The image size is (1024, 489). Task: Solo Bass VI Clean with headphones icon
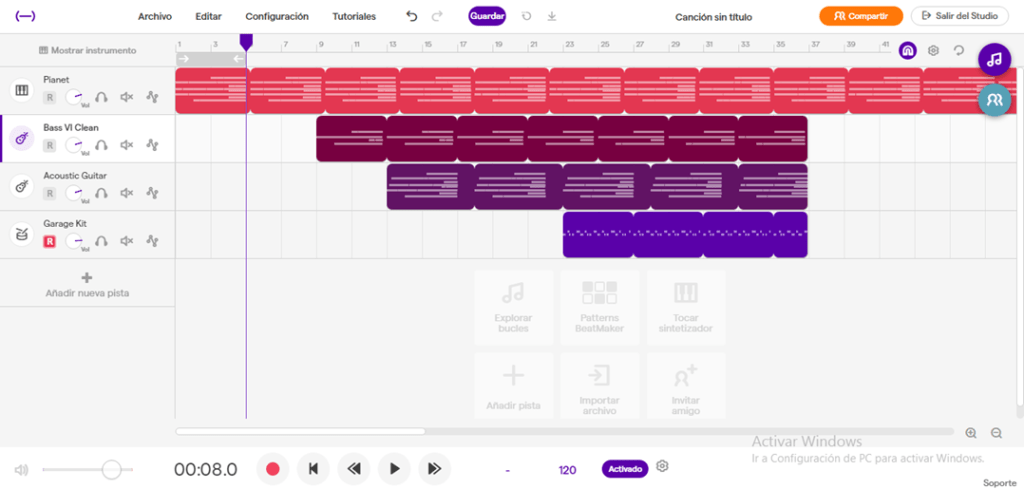coord(101,145)
